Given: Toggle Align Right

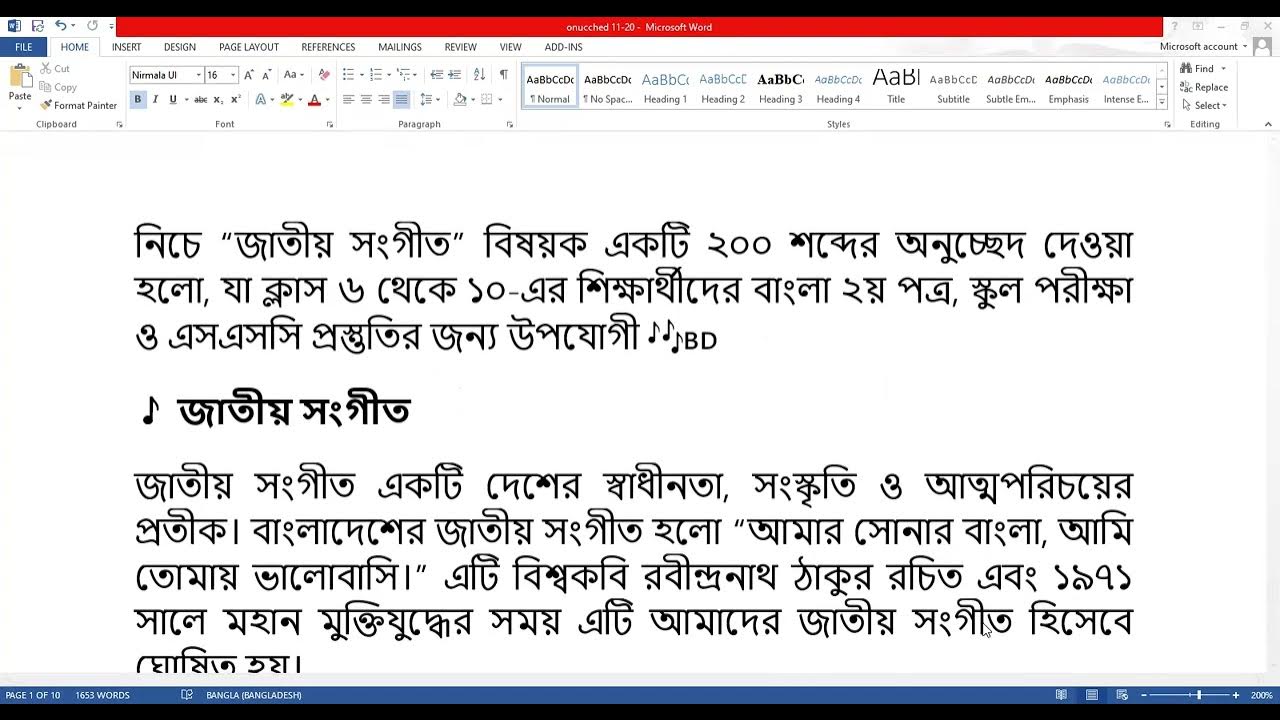Looking at the screenshot, I should point(384,99).
